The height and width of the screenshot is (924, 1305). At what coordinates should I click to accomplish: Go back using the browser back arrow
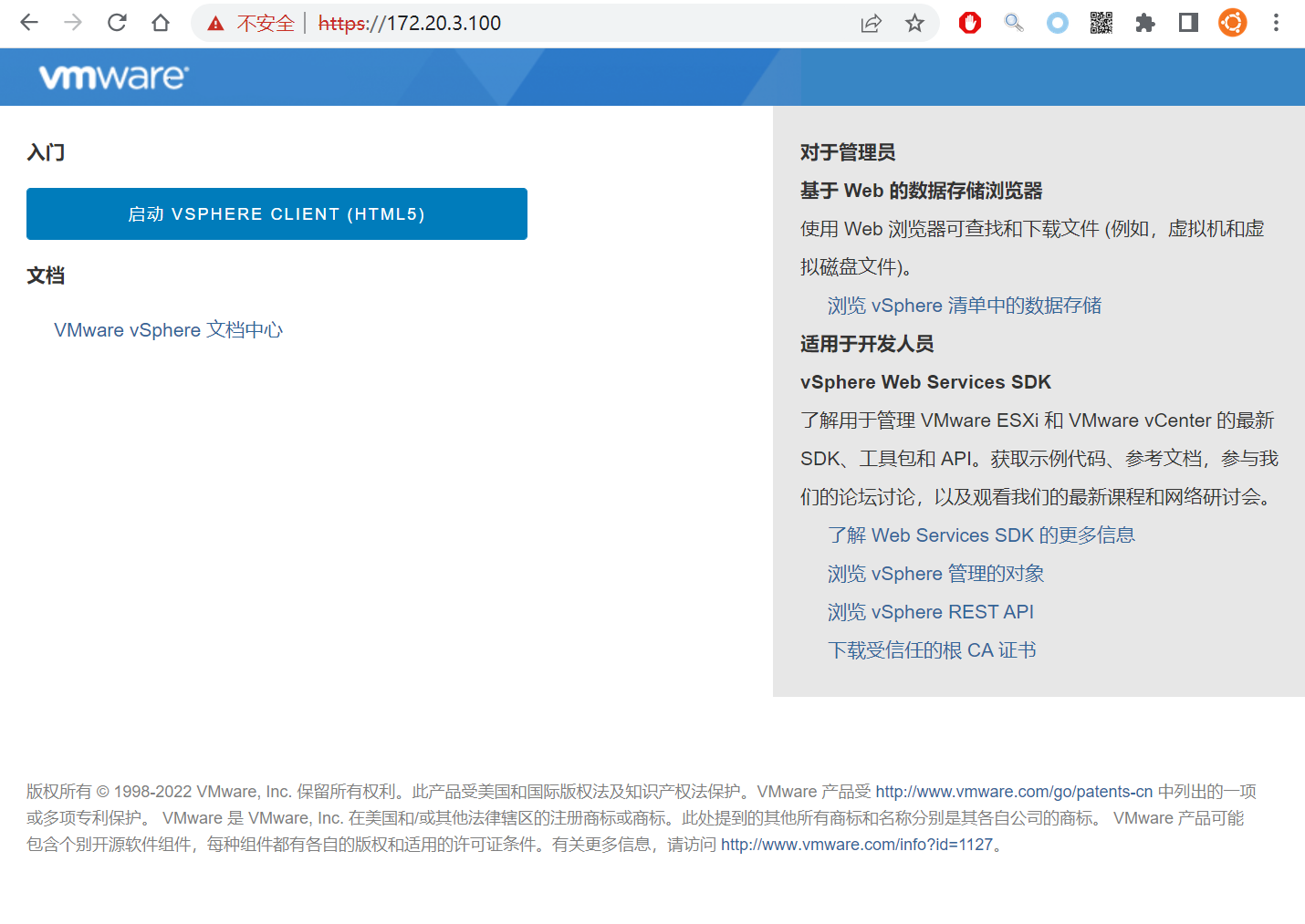click(x=29, y=23)
